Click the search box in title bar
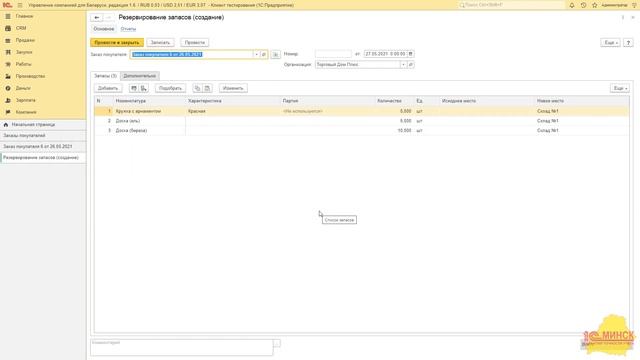 click(x=511, y=5)
